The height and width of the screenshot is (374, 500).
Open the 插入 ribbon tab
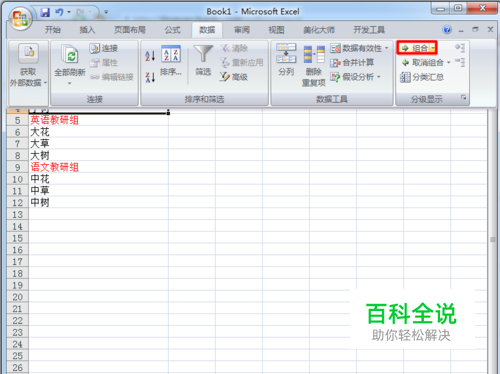click(x=87, y=30)
